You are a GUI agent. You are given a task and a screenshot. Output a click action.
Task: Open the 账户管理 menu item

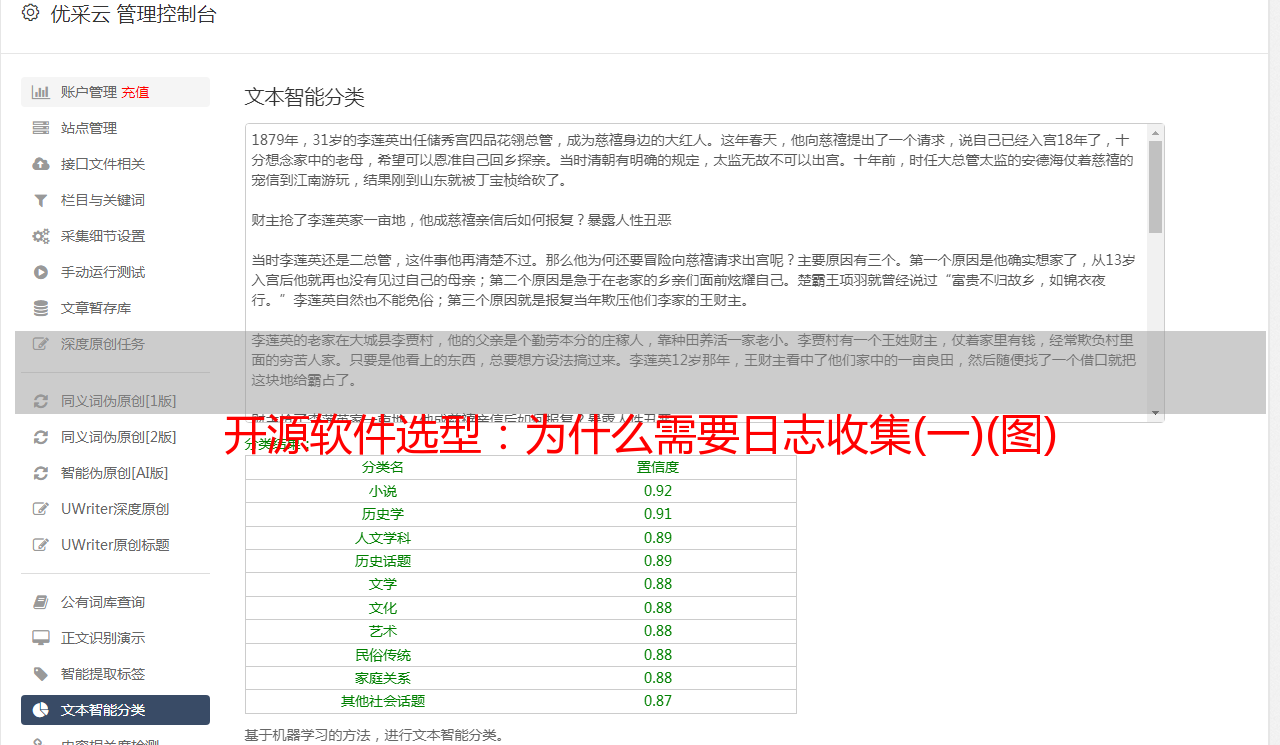pyautogui.click(x=115, y=92)
